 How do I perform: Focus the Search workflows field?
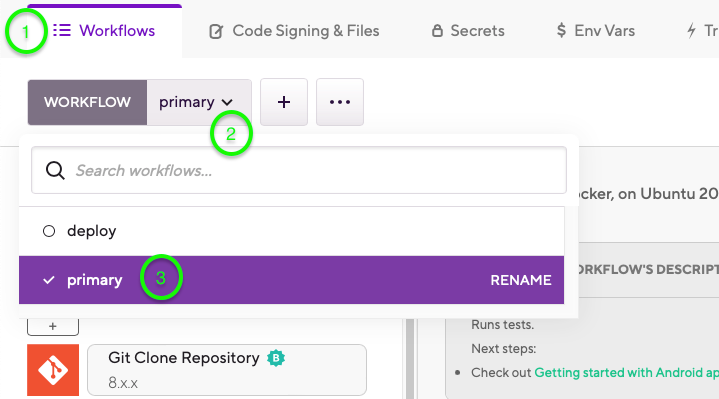299,171
